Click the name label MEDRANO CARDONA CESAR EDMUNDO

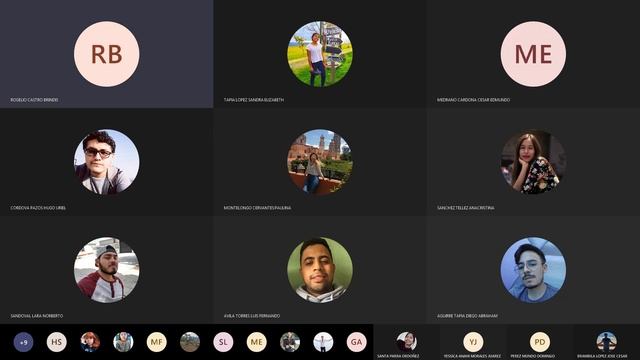point(473,100)
